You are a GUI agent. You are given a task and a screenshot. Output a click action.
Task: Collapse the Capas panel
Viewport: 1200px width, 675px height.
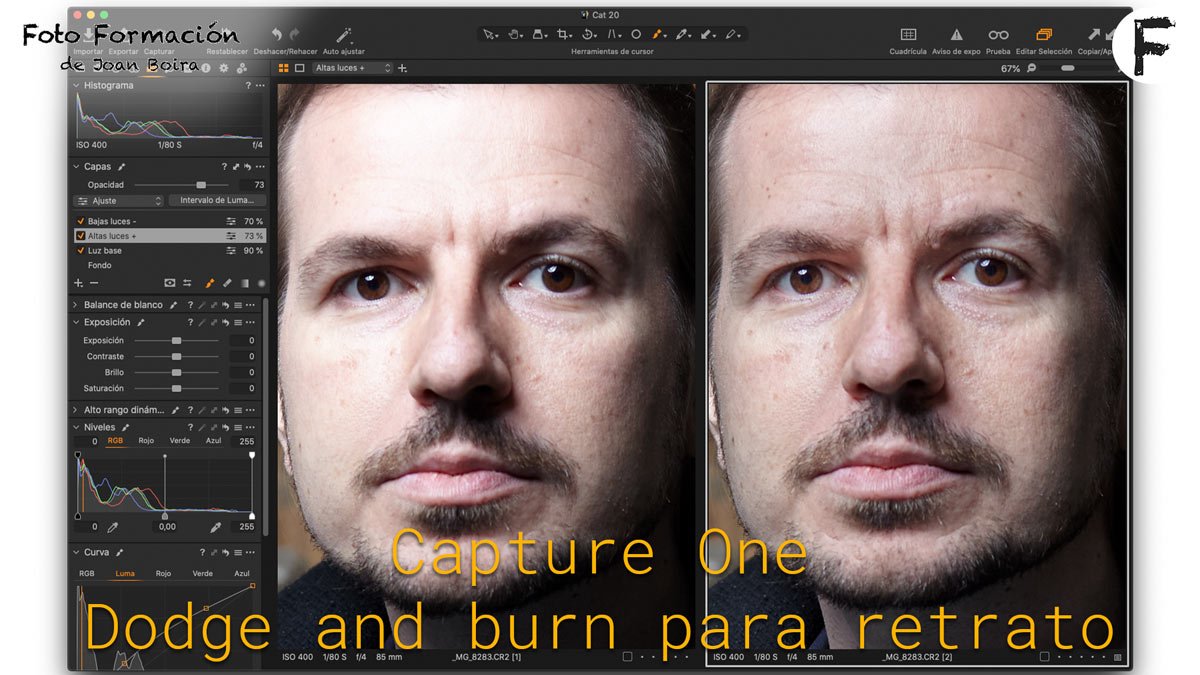coord(77,167)
